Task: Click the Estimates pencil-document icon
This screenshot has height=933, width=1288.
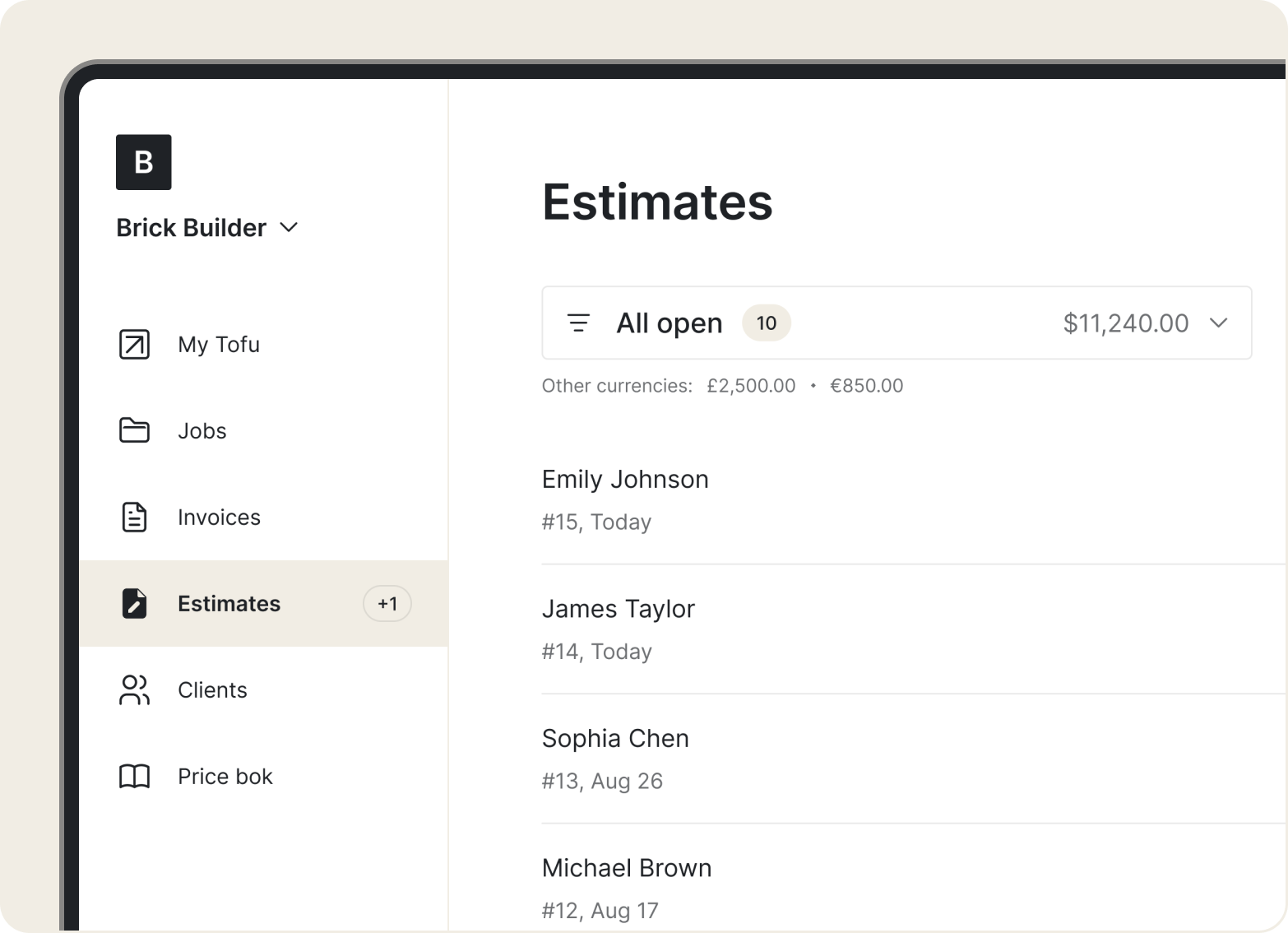Action: pos(134,603)
